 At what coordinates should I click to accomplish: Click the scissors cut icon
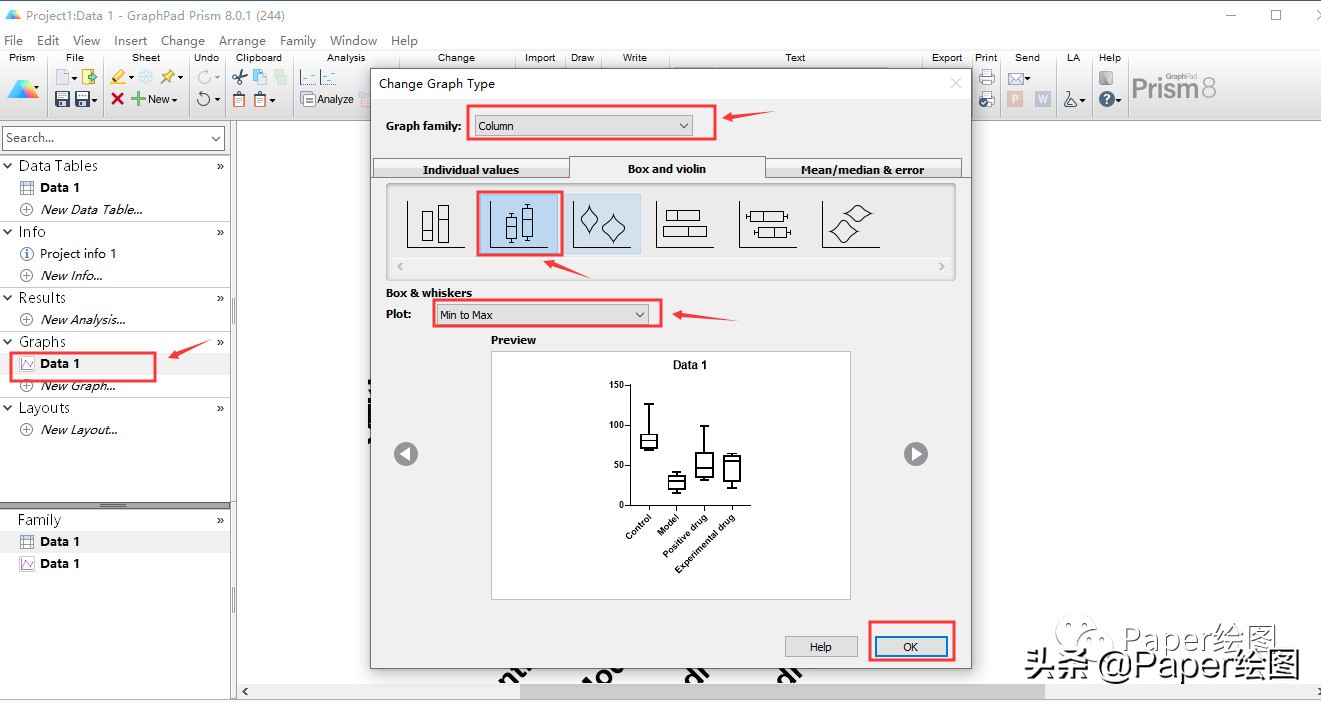coord(239,77)
